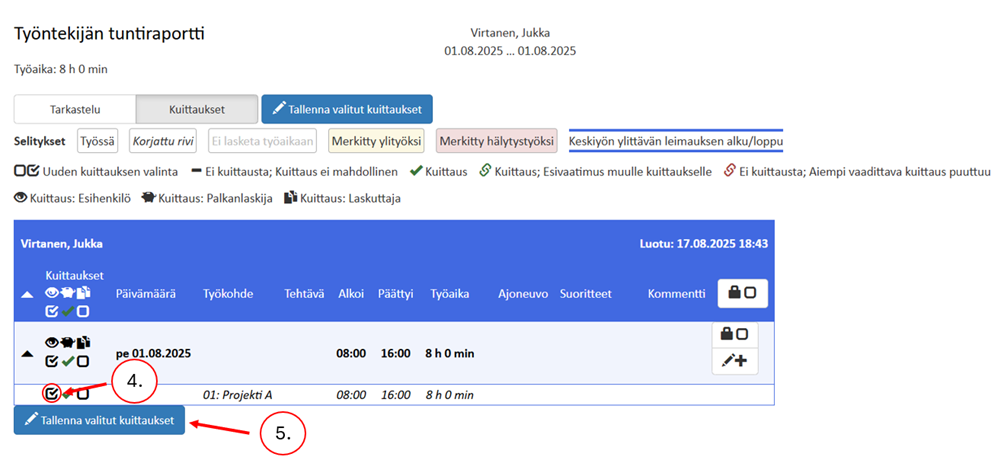Click the Merkitty ylityöksi legend swatch
Screen dimensions: 1004x460
378,142
